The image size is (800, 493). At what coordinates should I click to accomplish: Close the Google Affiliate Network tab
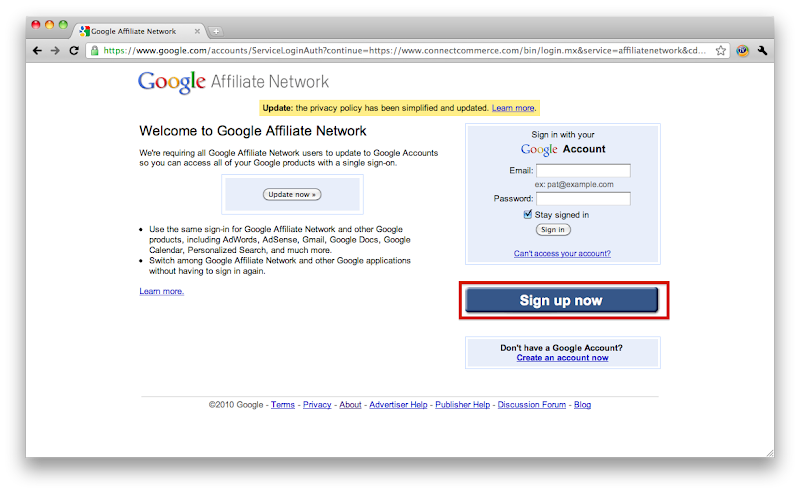[197, 31]
